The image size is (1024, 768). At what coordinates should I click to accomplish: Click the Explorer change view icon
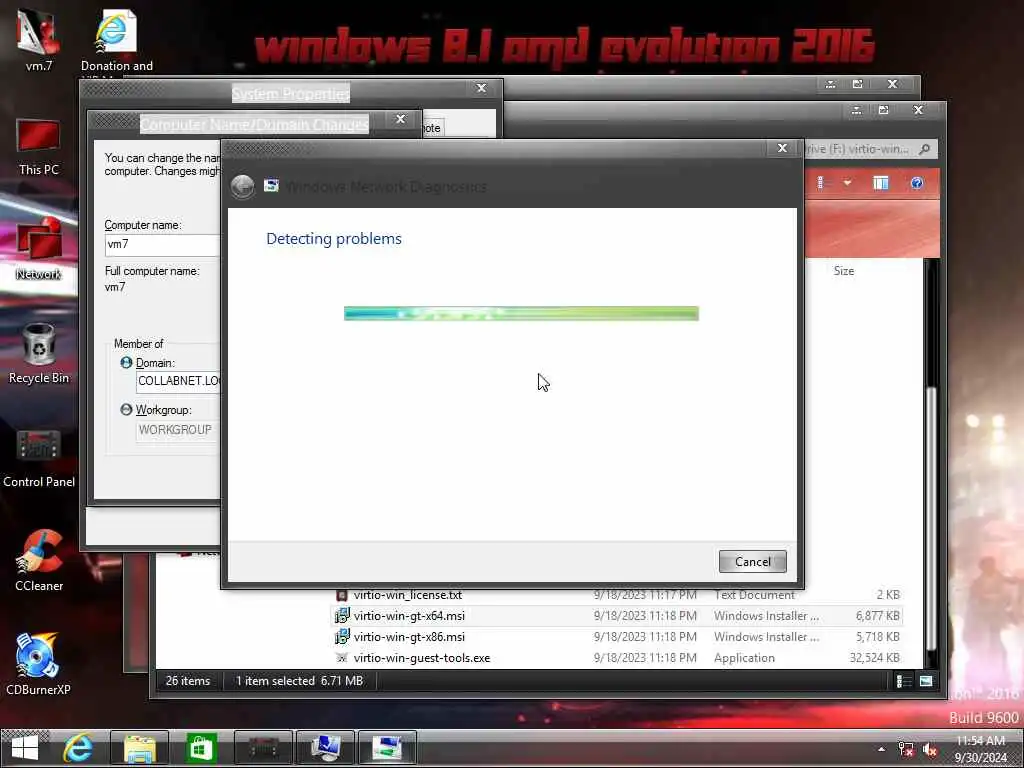pyautogui.click(x=820, y=183)
